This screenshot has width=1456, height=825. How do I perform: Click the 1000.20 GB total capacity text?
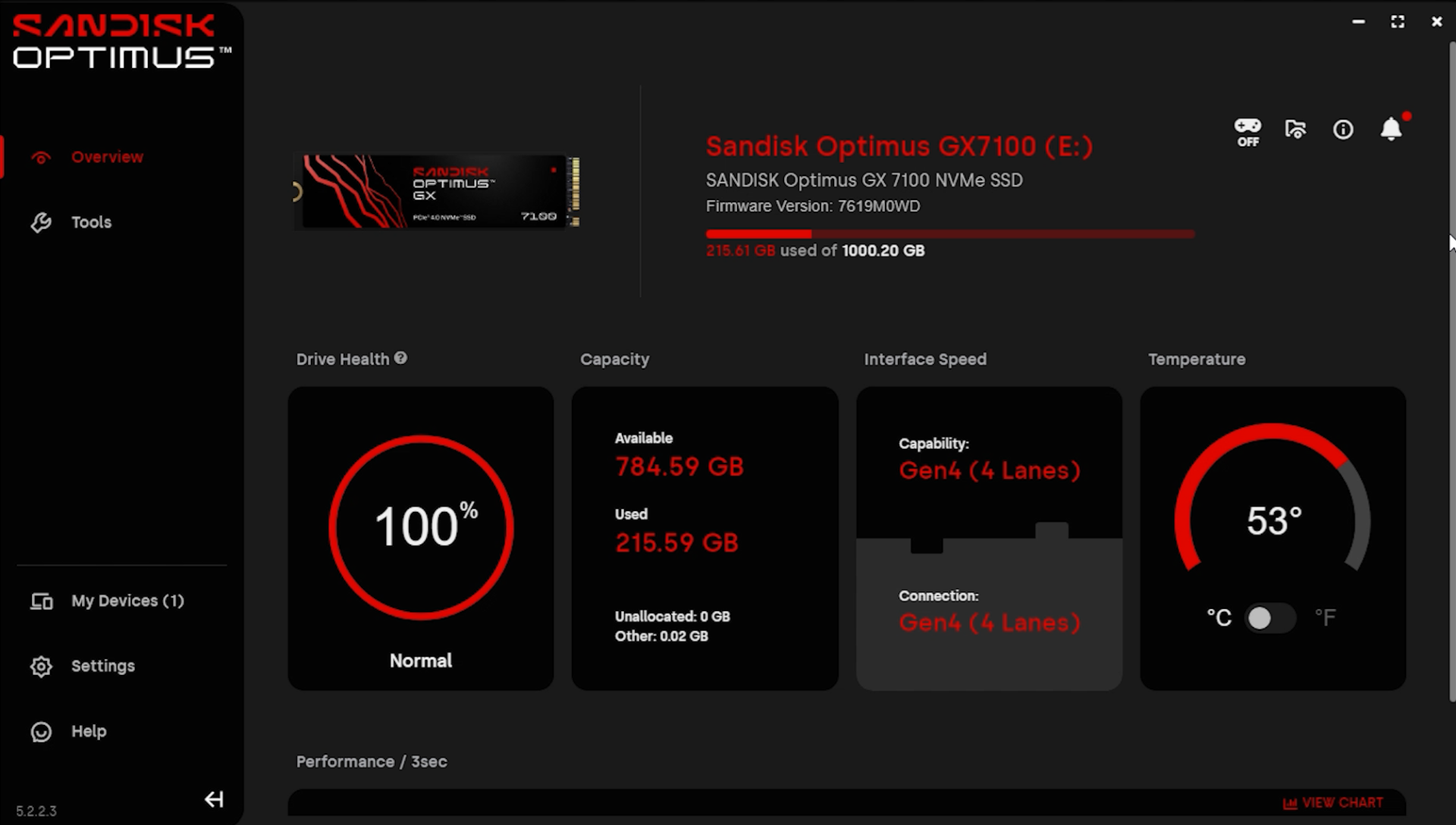point(883,251)
